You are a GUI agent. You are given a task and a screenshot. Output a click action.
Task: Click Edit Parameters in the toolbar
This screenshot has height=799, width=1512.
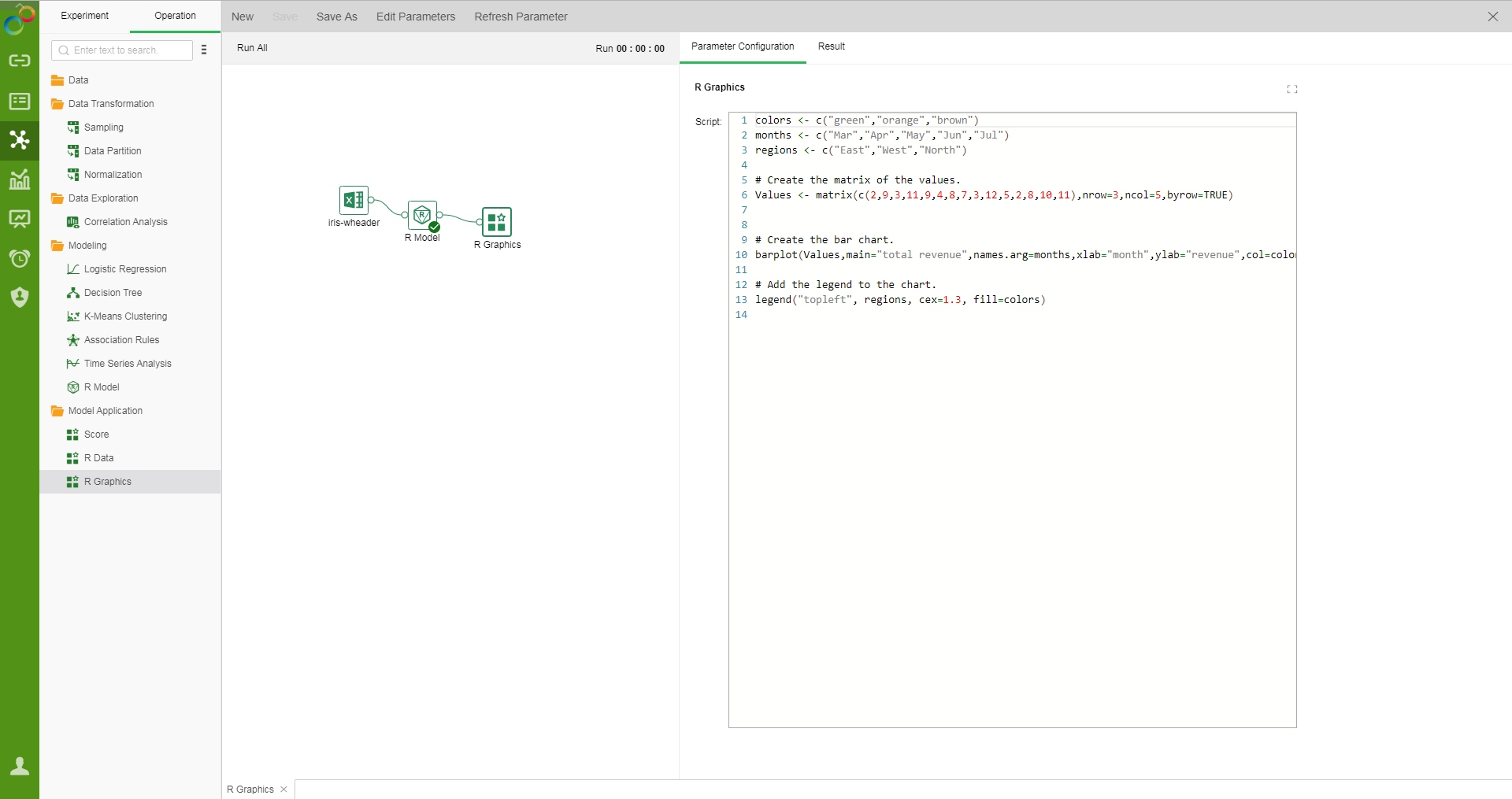415,17
